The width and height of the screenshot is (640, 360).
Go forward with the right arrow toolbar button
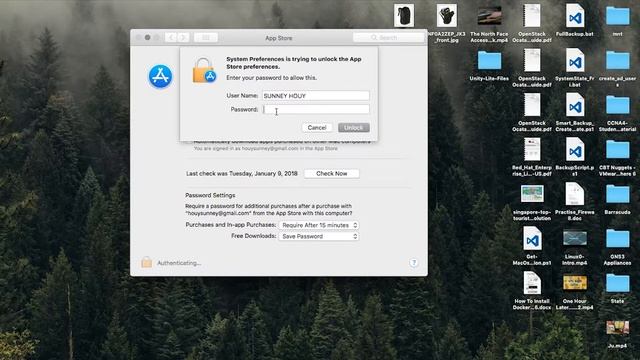click(183, 38)
